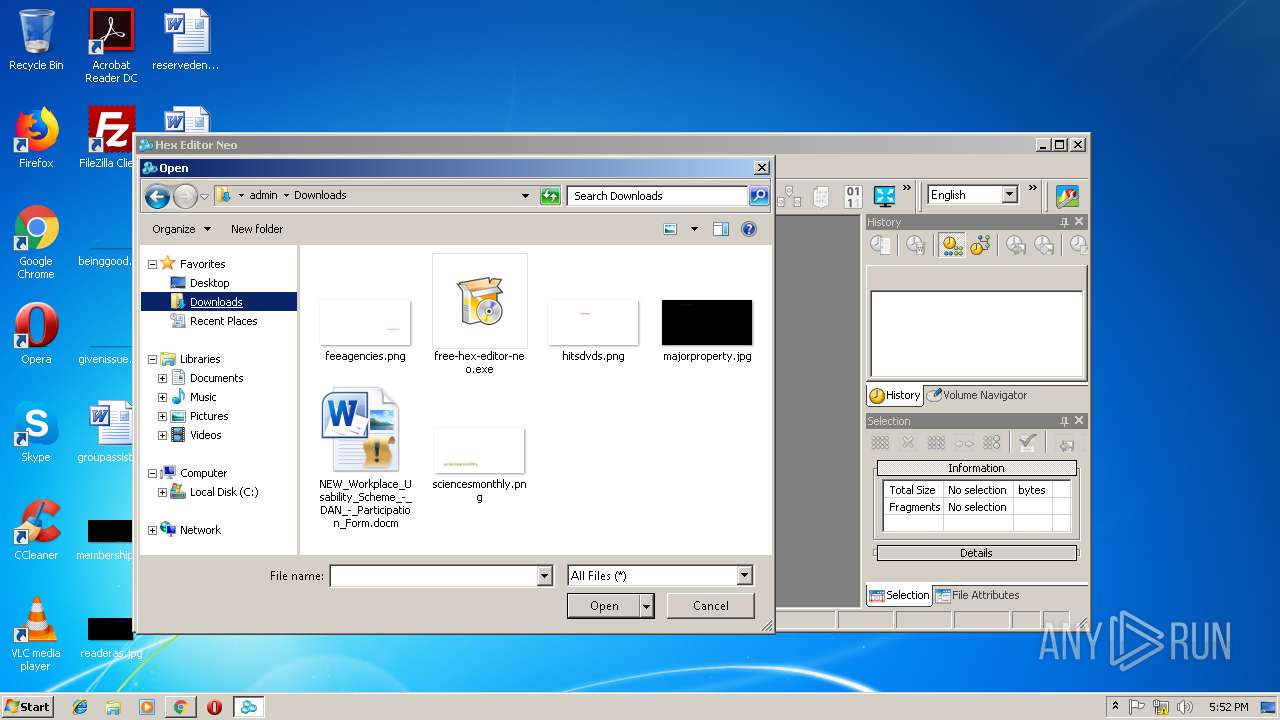This screenshot has width=1280, height=720.
Task: Click admin in the address bar path
Action: point(263,196)
